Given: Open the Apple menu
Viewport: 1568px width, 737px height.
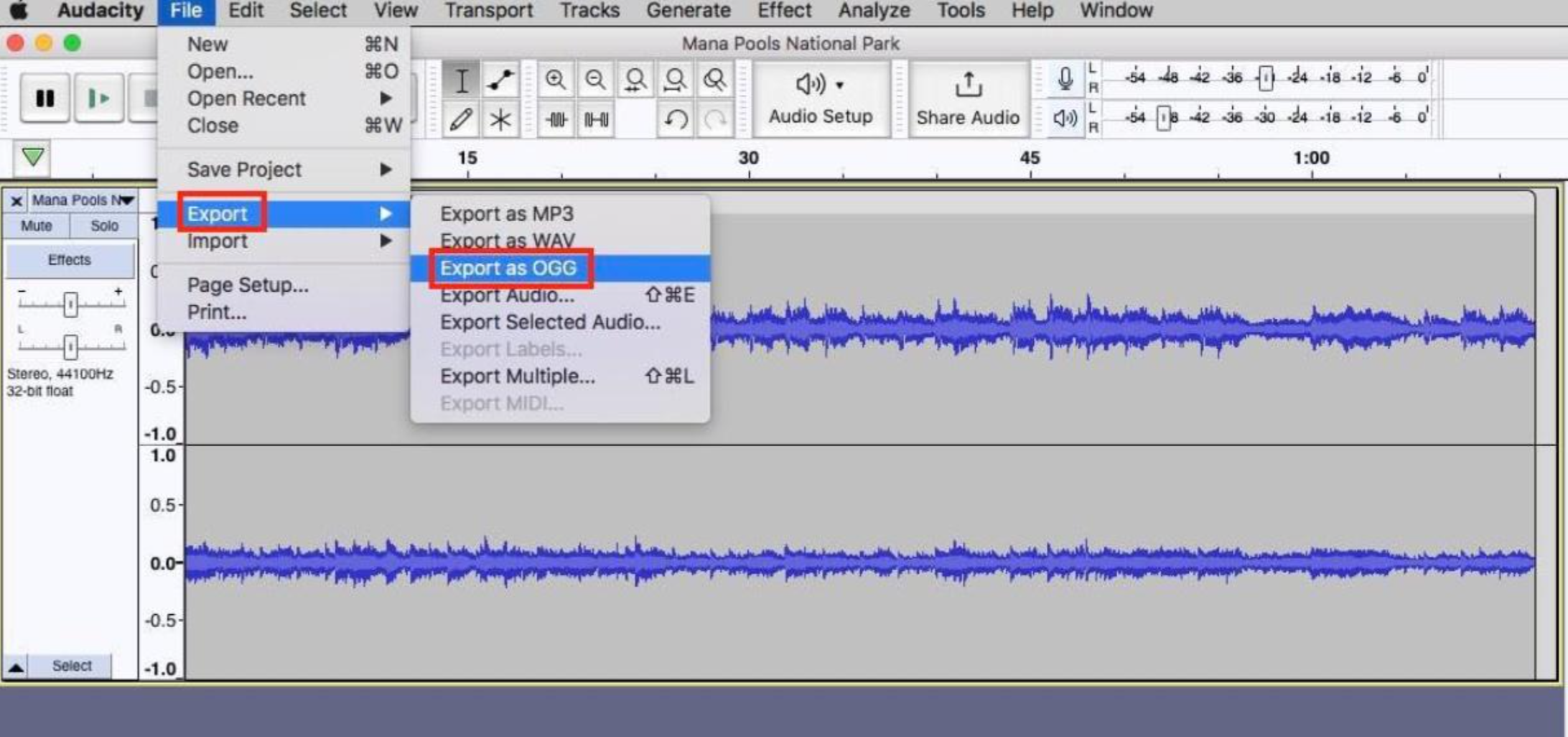Looking at the screenshot, I should pyautogui.click(x=19, y=10).
